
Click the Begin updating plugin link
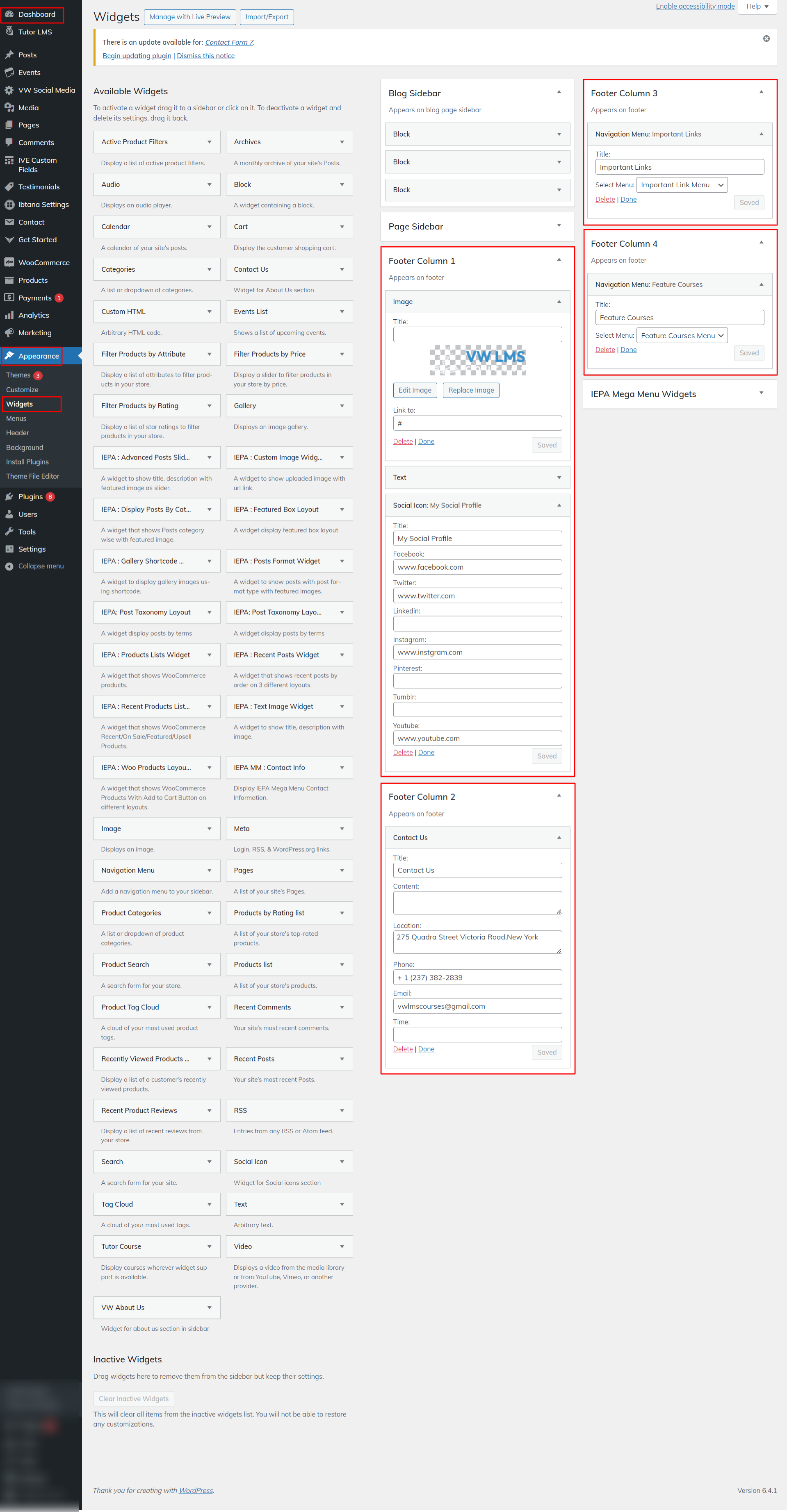[137, 56]
